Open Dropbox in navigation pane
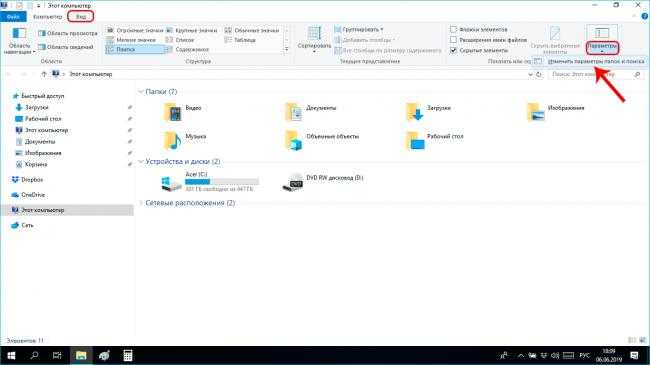 [27, 180]
